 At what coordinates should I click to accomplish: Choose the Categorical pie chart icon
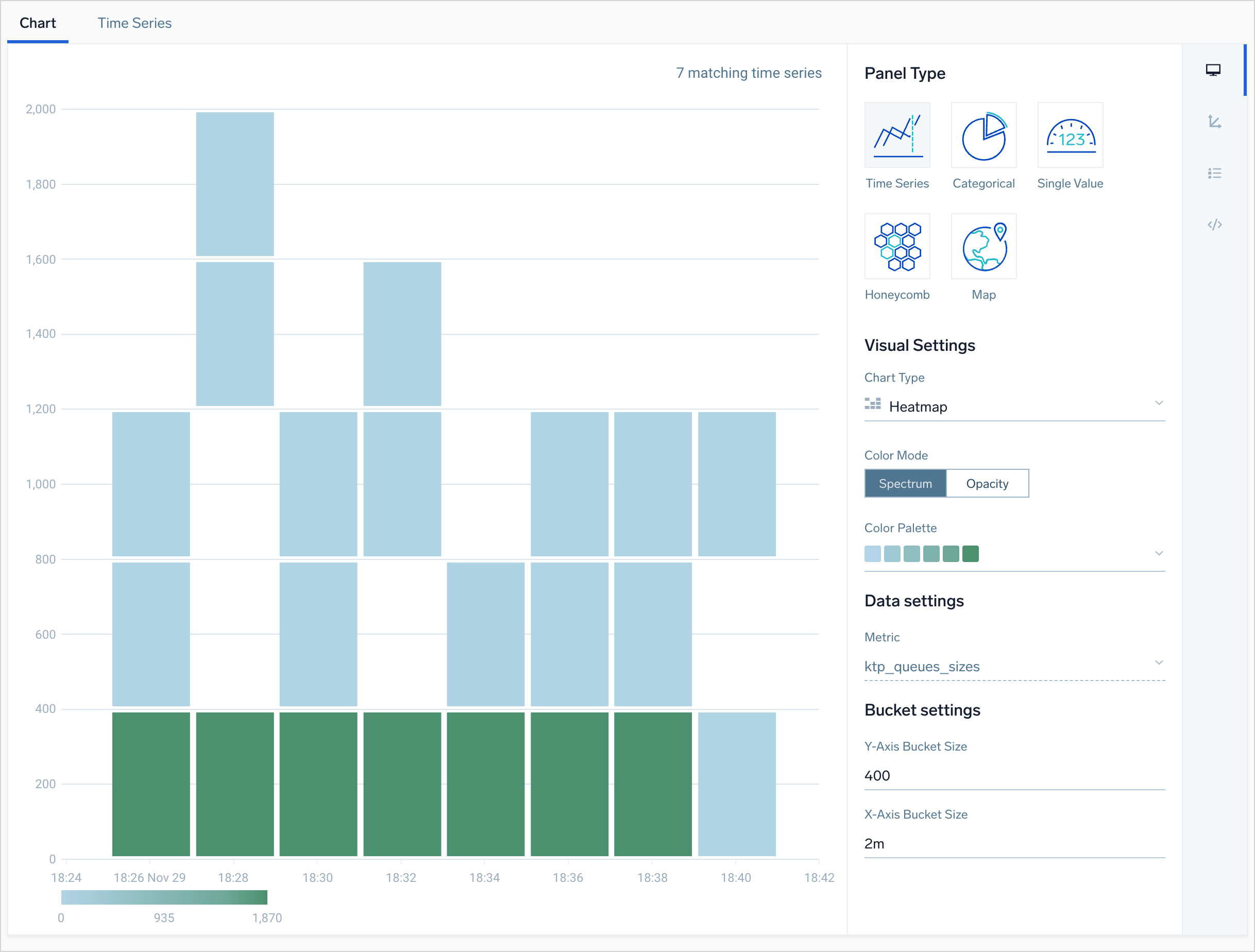983,135
